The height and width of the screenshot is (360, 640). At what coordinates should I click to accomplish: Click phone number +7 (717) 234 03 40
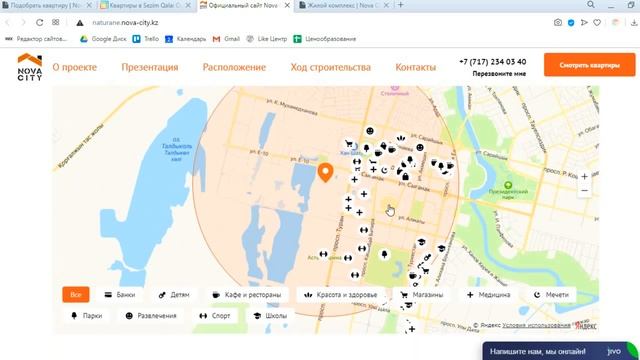click(493, 62)
